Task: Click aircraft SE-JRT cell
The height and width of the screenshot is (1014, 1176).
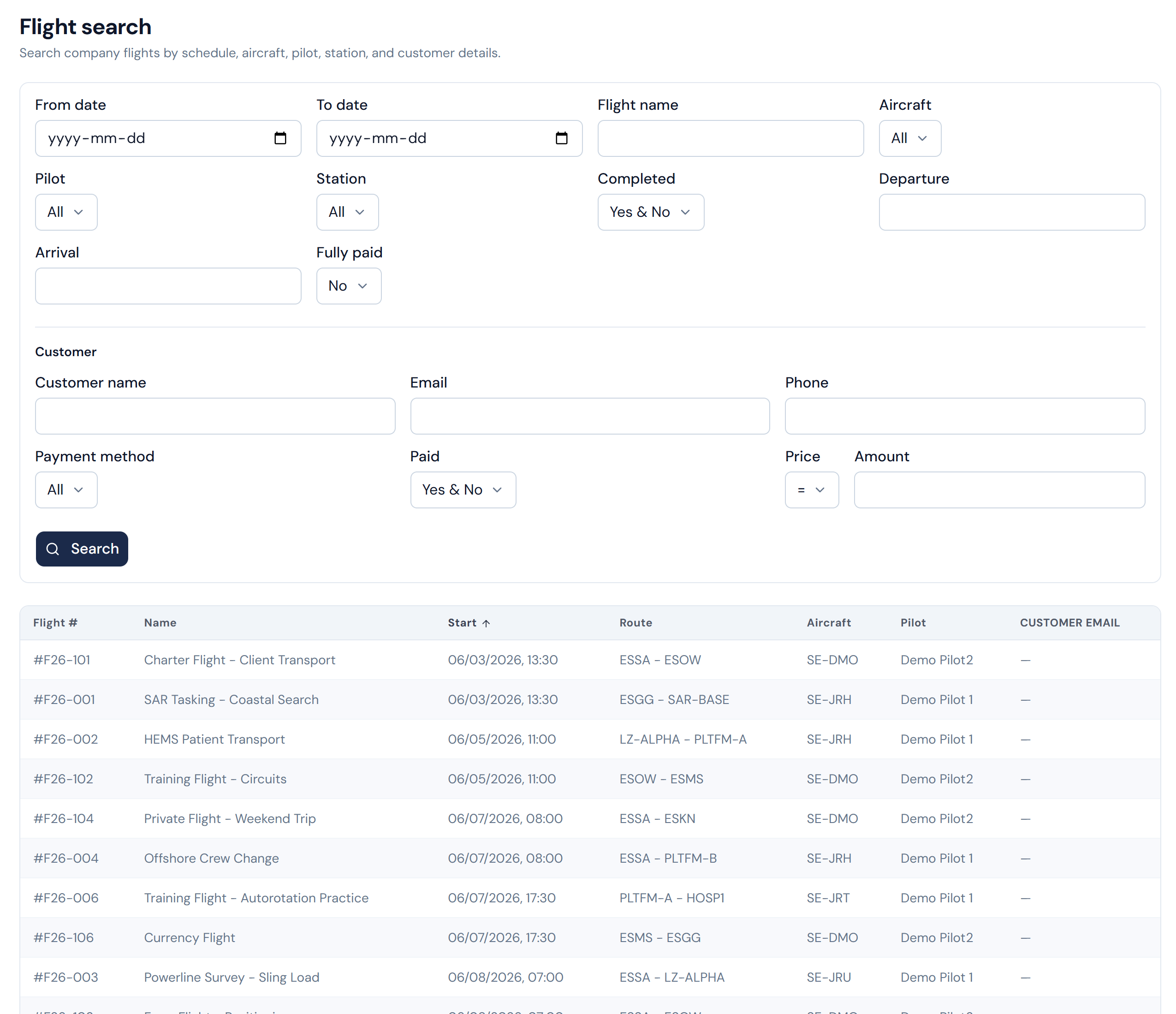Action: pos(828,898)
